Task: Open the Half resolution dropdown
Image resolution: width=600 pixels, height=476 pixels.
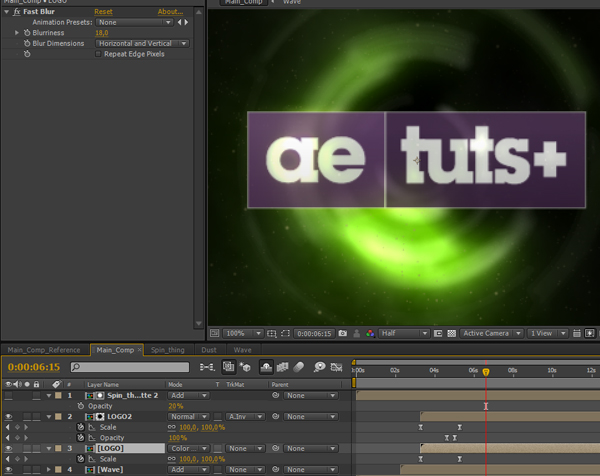Action: [404, 333]
